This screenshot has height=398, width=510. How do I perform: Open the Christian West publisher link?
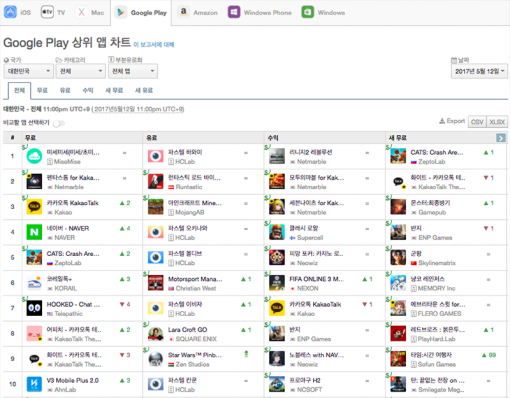(x=196, y=288)
